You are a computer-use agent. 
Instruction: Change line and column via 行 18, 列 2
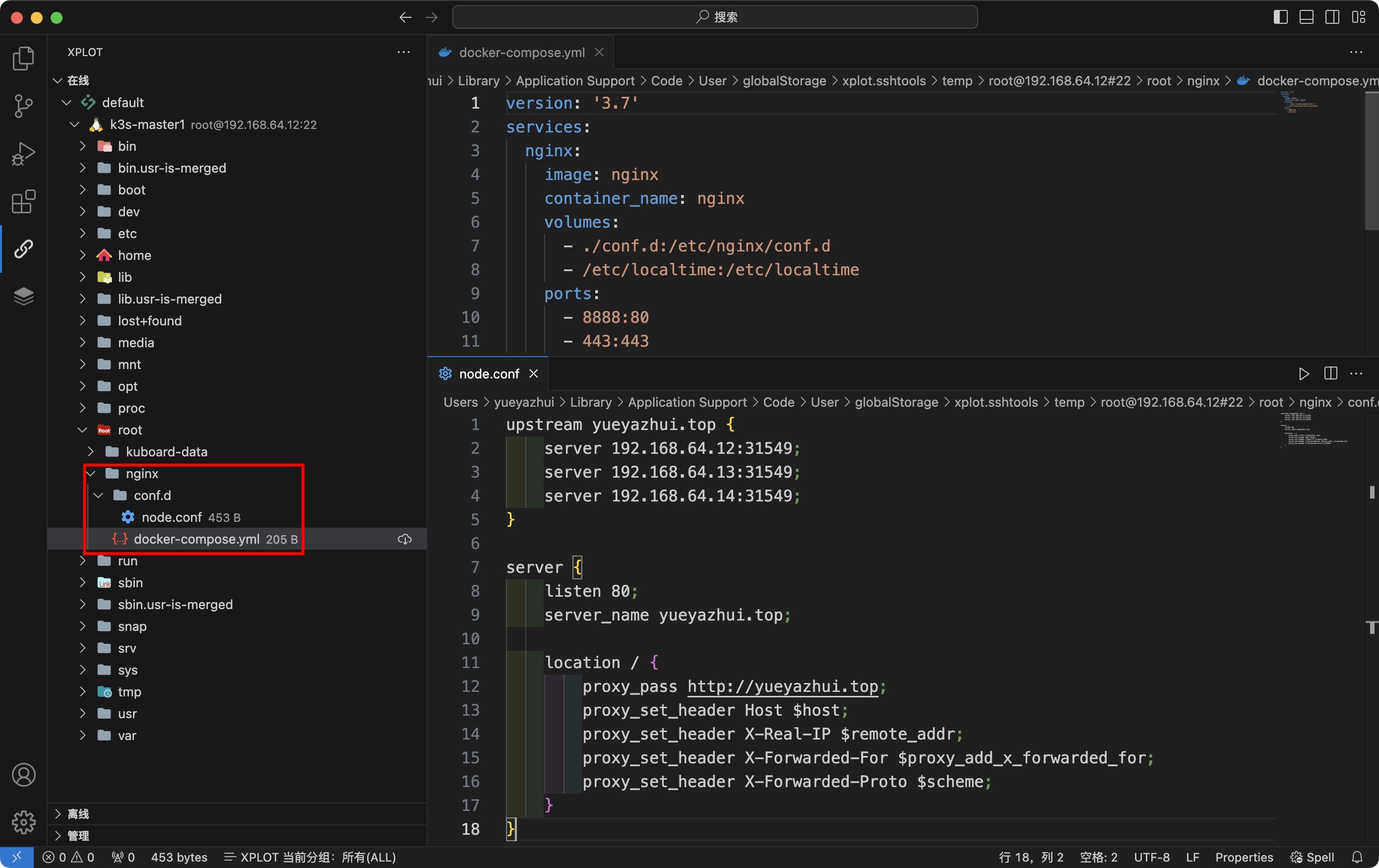(1031, 857)
